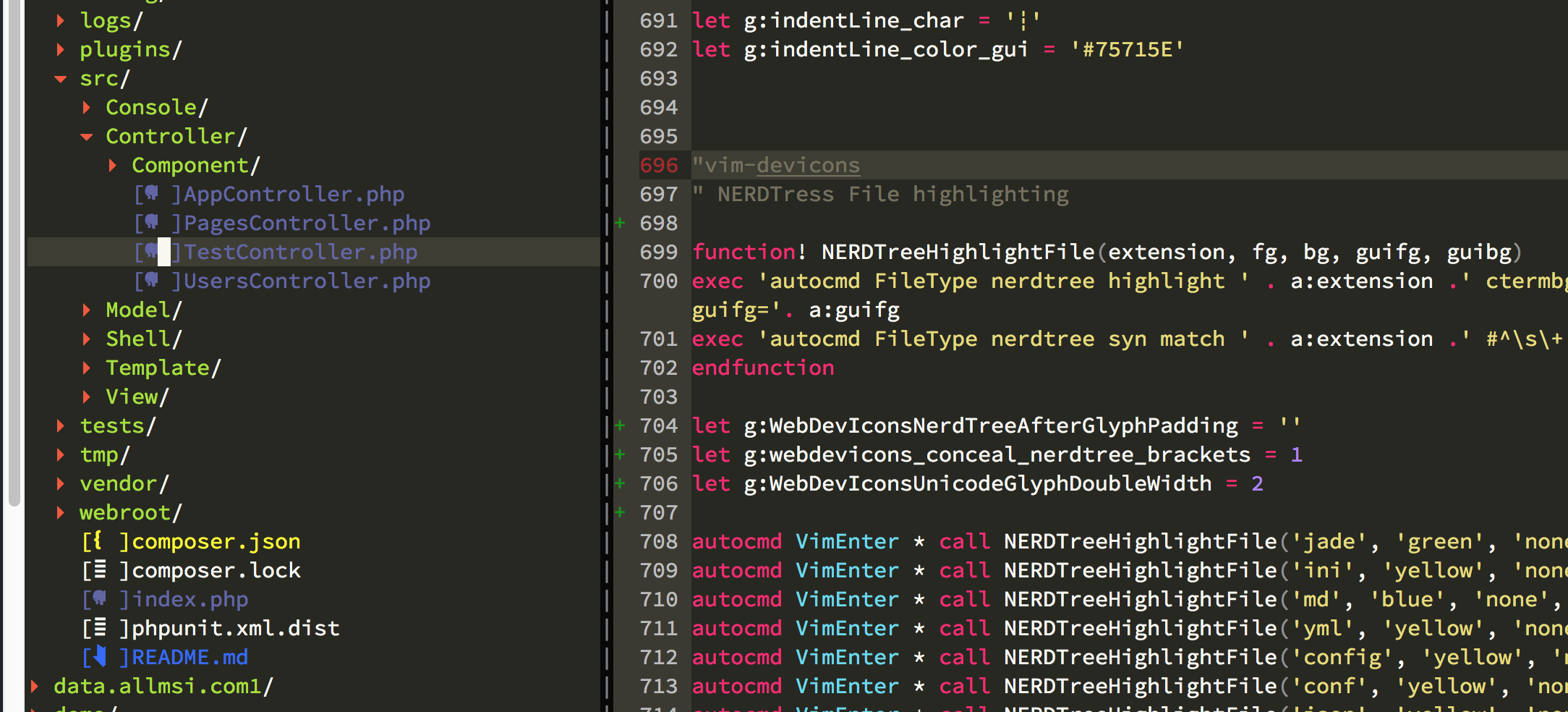Open PagesController.php in the tree
The height and width of the screenshot is (712, 1568).
tap(307, 223)
